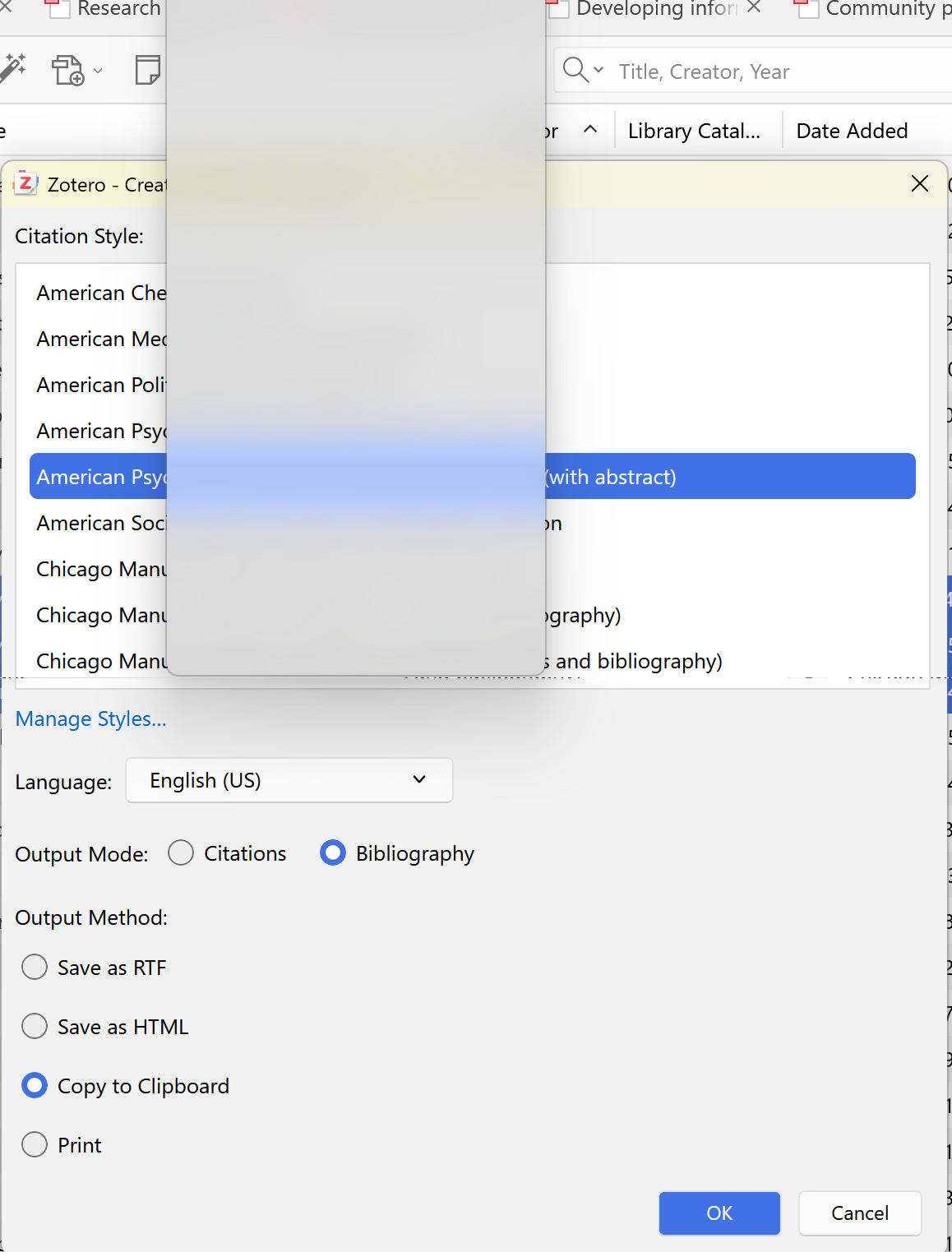Screen dimensions: 952x1252
Task: Select the Citations output mode
Action: pyautogui.click(x=181, y=853)
